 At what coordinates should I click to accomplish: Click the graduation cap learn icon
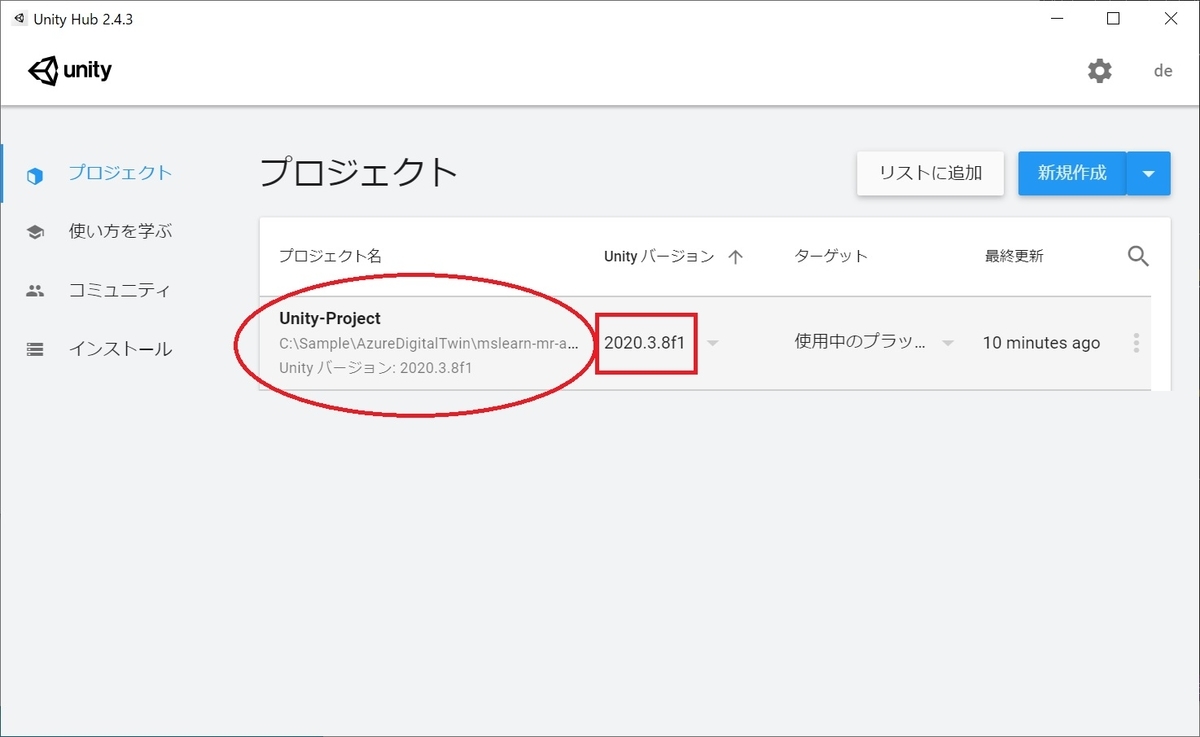[x=35, y=232]
